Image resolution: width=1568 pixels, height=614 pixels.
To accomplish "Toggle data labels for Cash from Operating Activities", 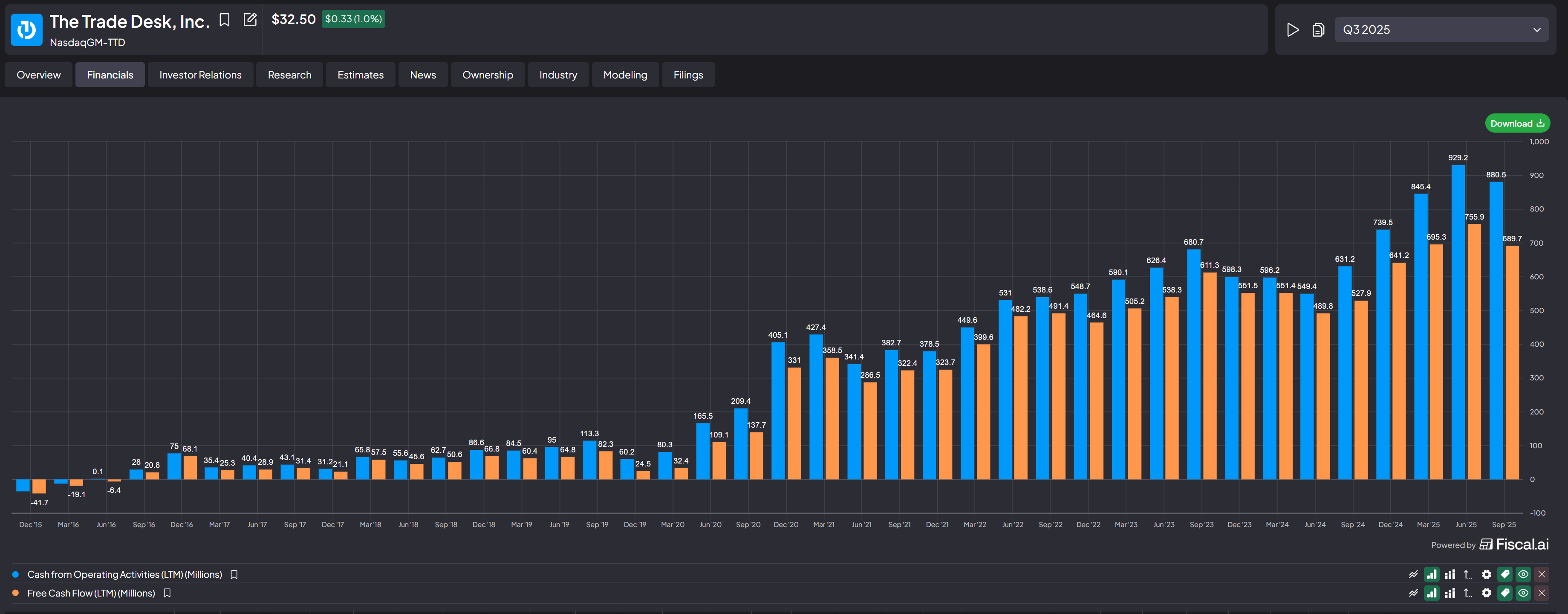I will pos(1504,574).
